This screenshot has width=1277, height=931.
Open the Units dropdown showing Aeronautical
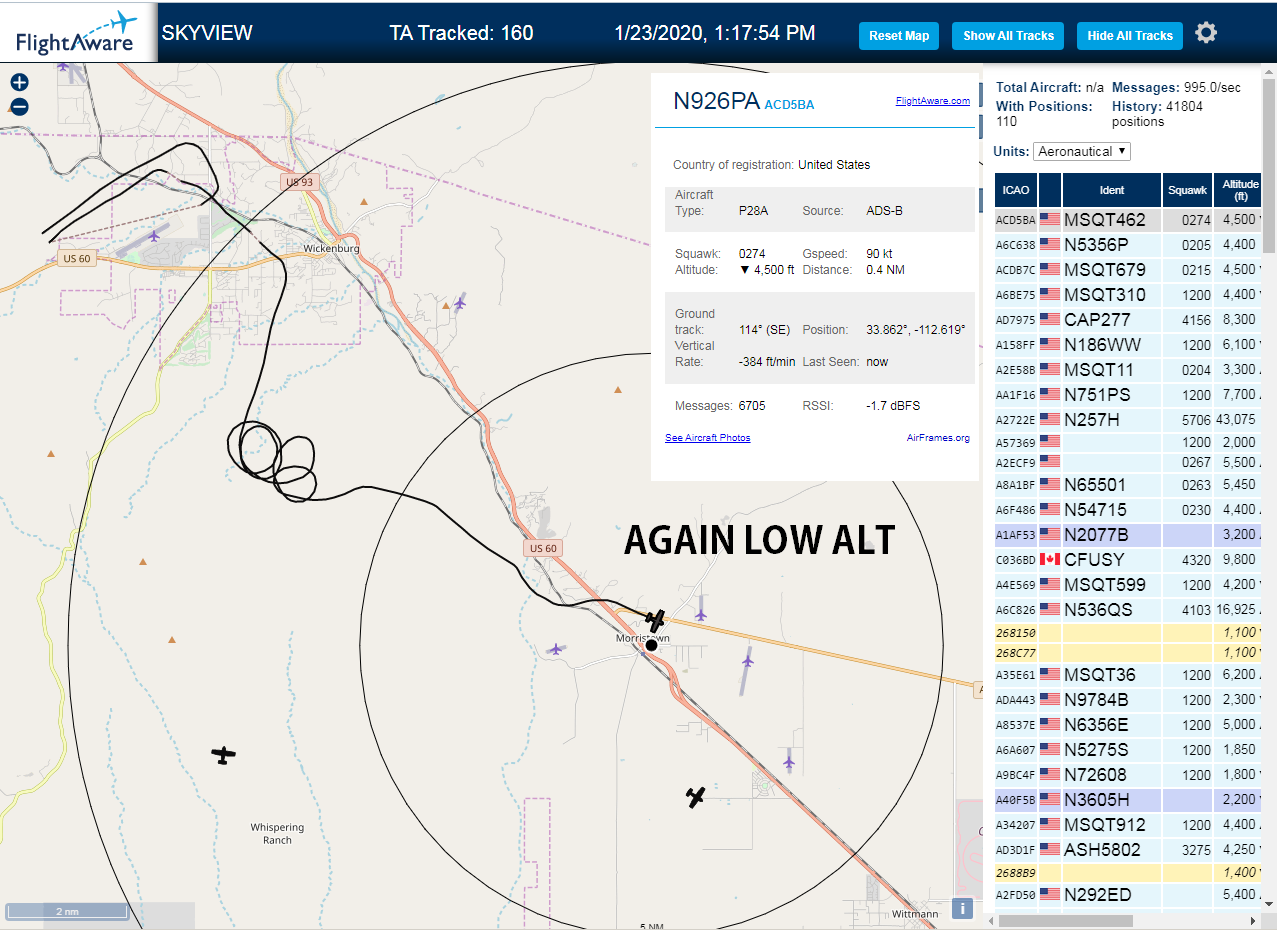click(x=1082, y=151)
